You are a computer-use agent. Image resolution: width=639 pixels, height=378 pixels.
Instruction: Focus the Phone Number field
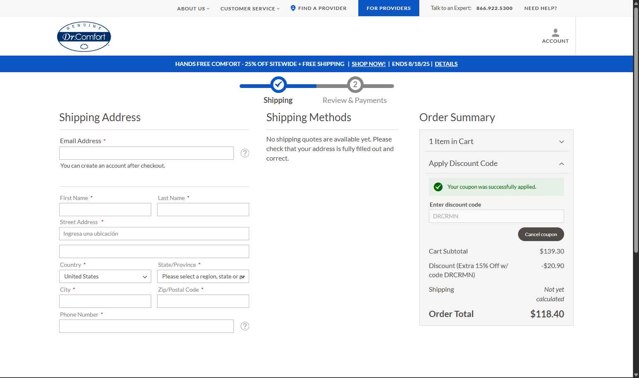(x=146, y=326)
